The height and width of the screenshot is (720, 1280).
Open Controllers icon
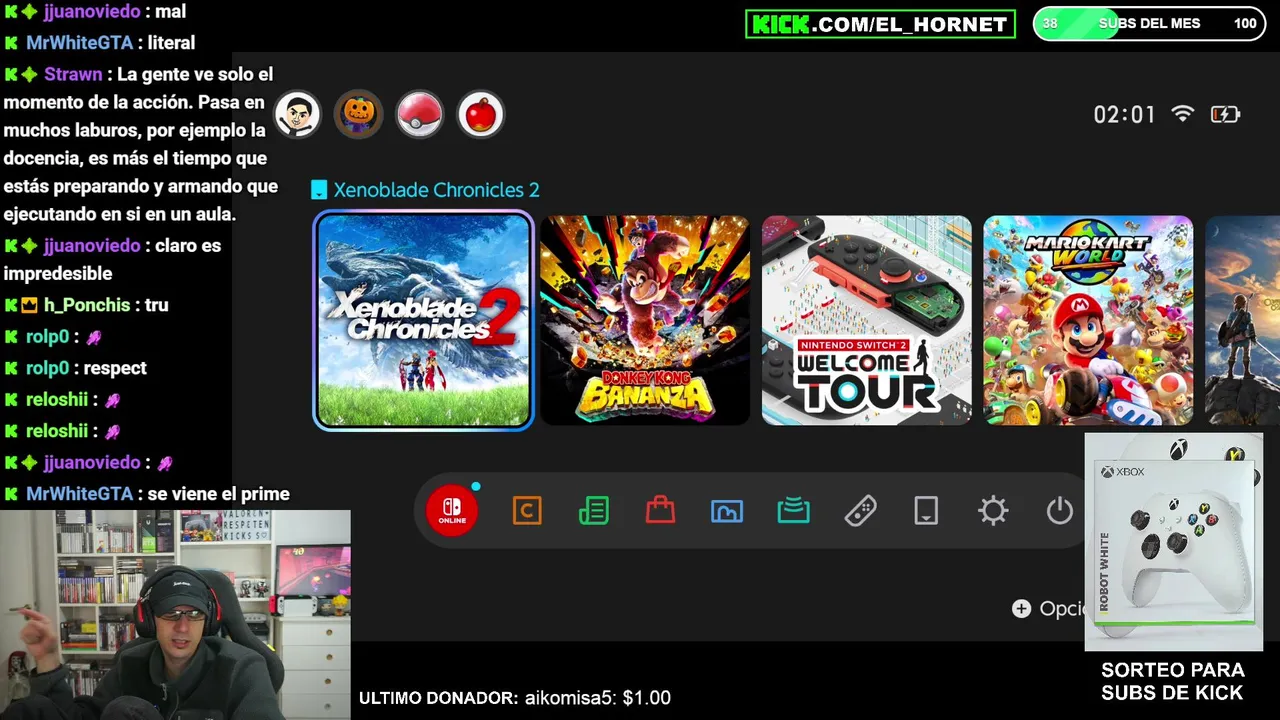pos(860,511)
